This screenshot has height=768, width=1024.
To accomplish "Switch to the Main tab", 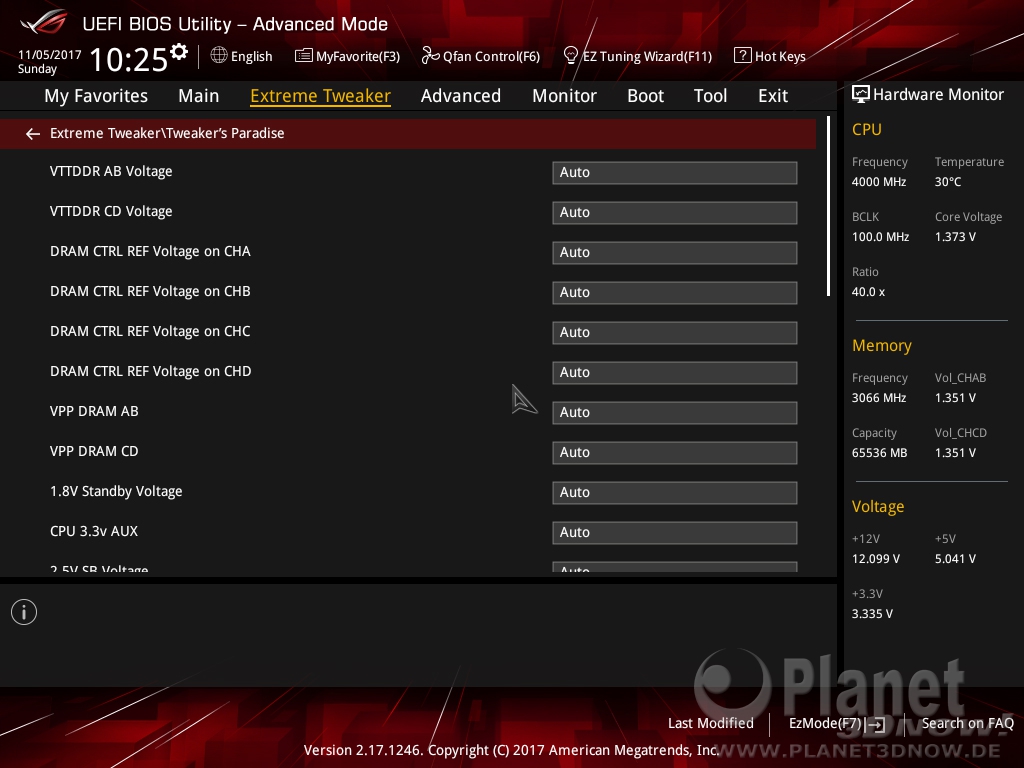I will pos(199,96).
